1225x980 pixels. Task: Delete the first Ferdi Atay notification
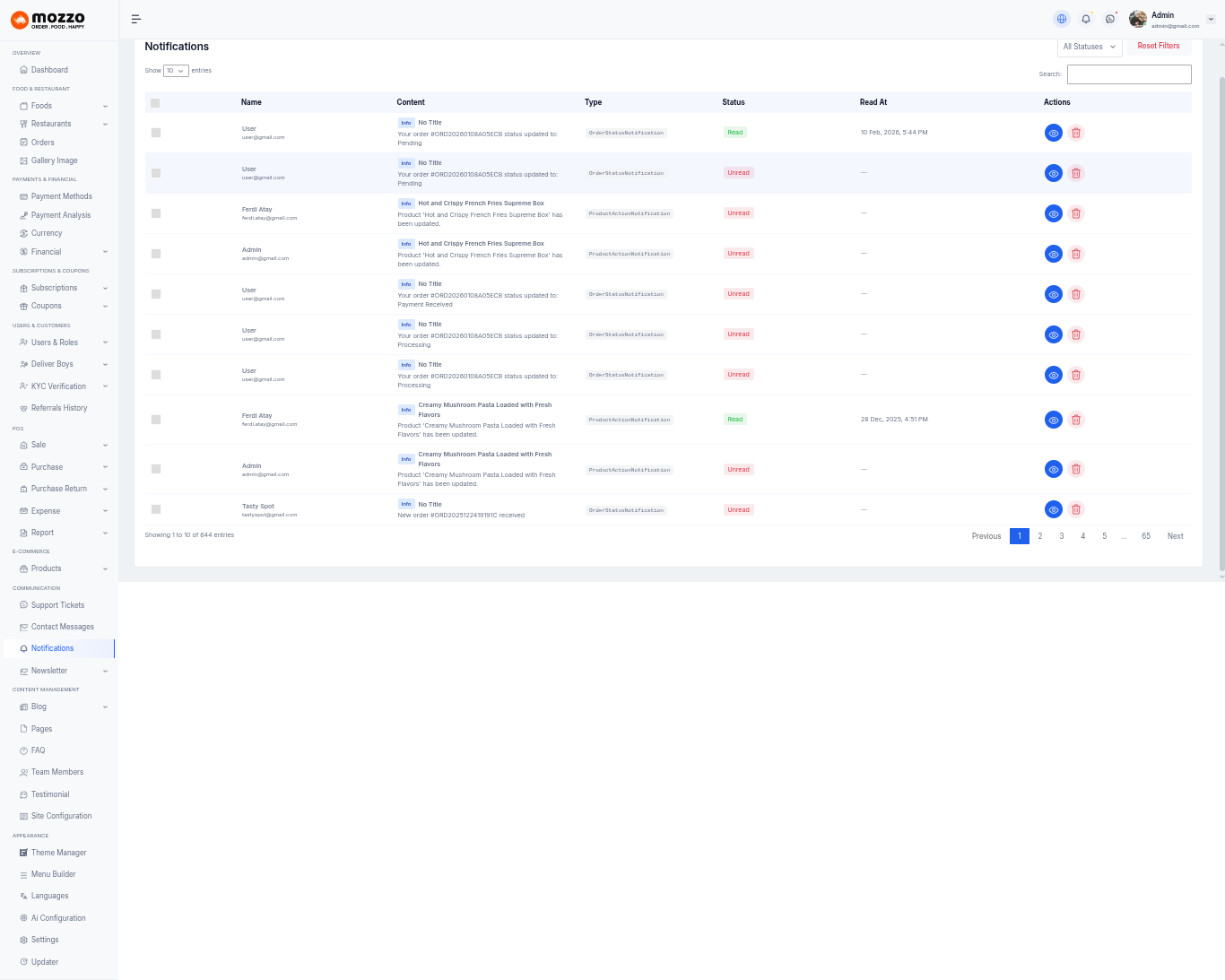point(1076,213)
